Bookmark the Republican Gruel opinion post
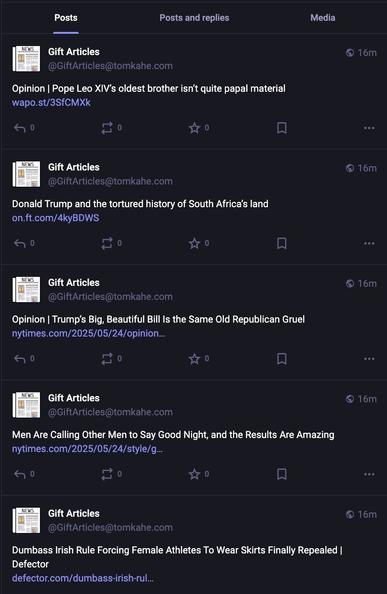This screenshot has height=594, width=387. [282, 359]
